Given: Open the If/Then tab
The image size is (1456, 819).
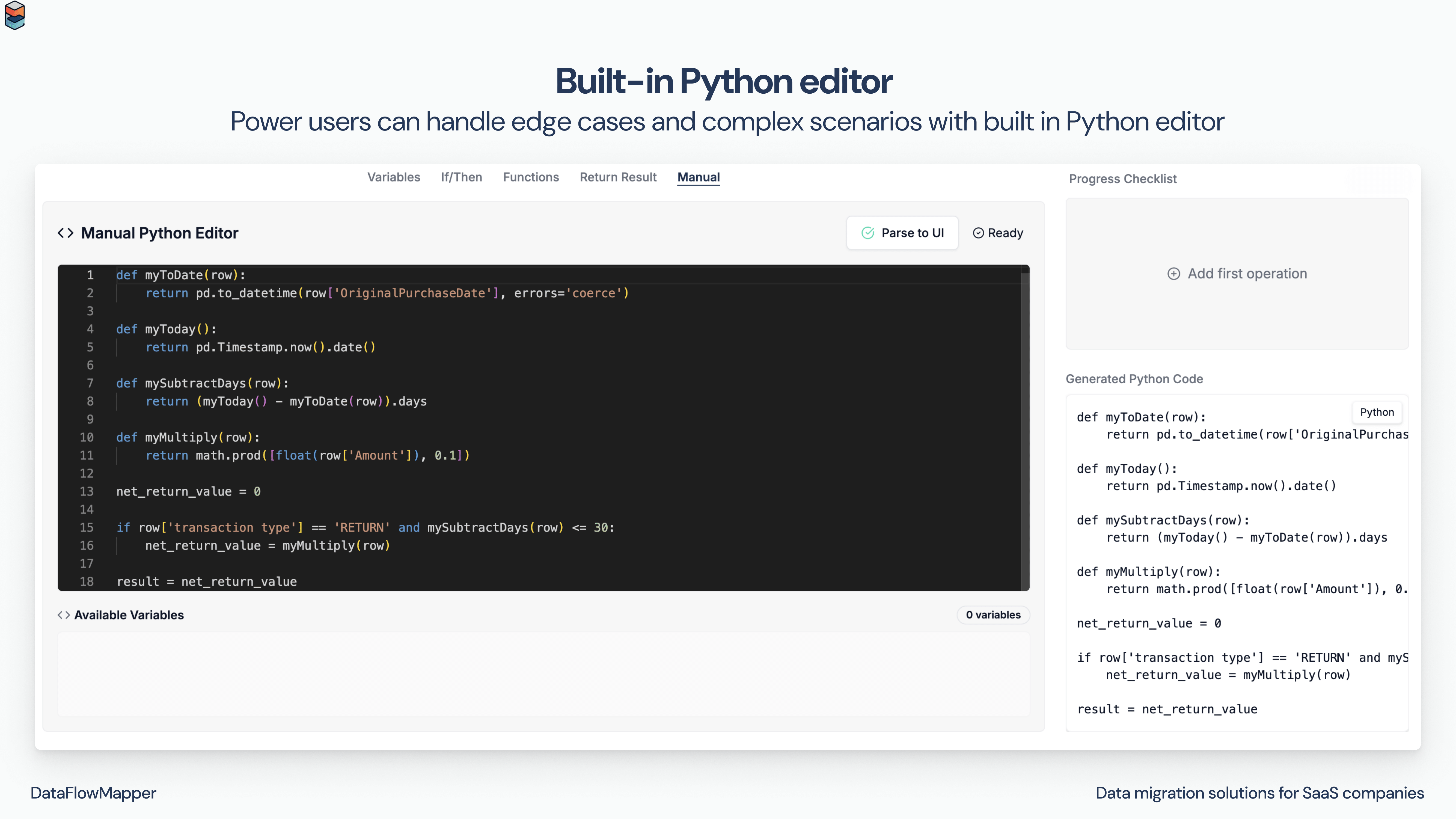Looking at the screenshot, I should 461,177.
